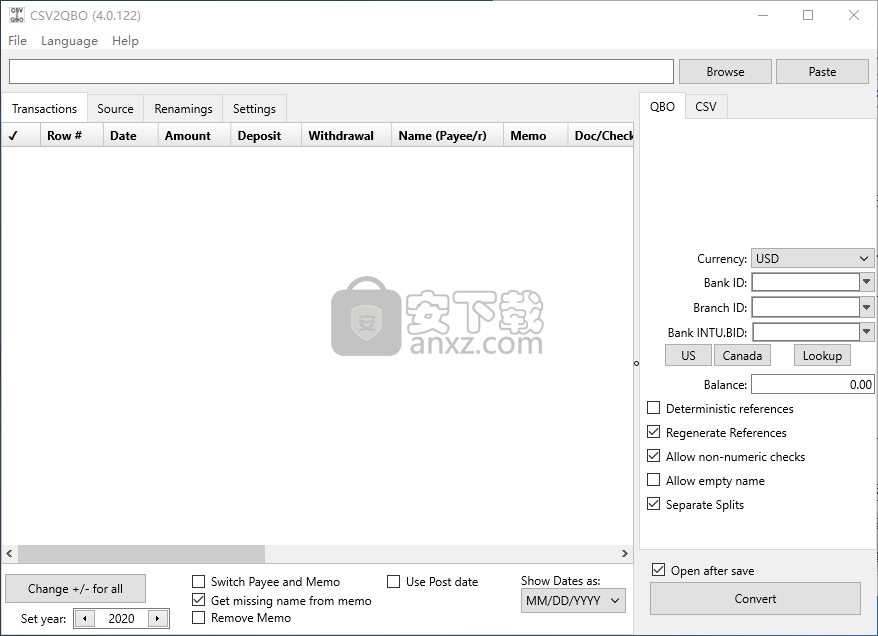Click the Amount column header
The image size is (878, 636).
click(x=194, y=135)
